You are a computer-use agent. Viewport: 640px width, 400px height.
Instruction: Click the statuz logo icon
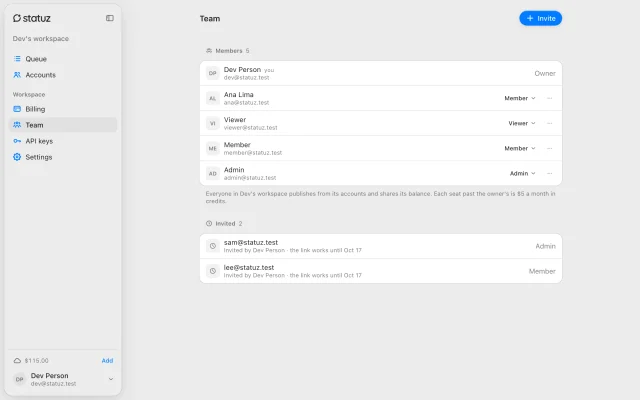[17, 18]
